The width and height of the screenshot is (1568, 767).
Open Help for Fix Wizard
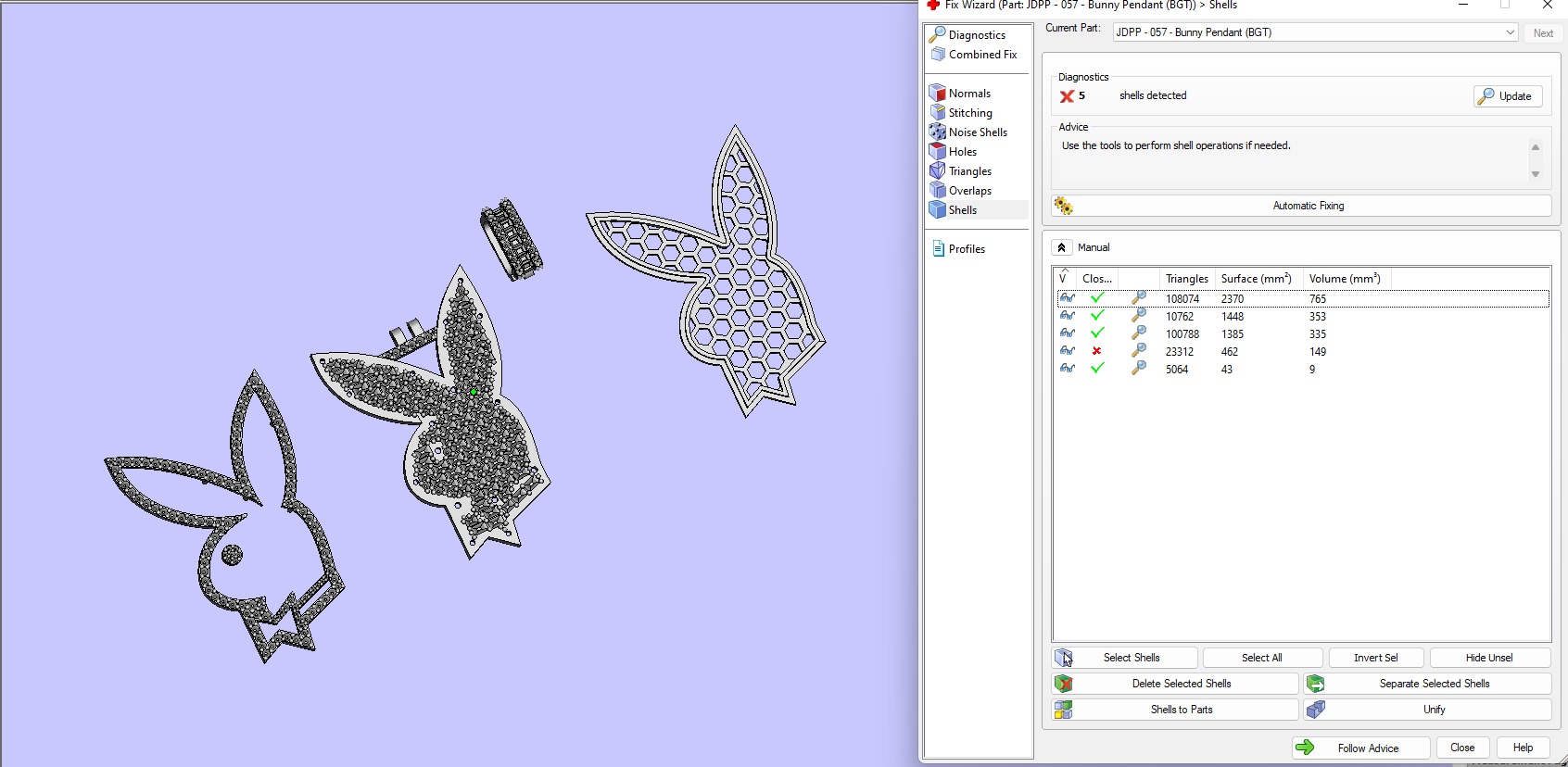tap(1524, 748)
